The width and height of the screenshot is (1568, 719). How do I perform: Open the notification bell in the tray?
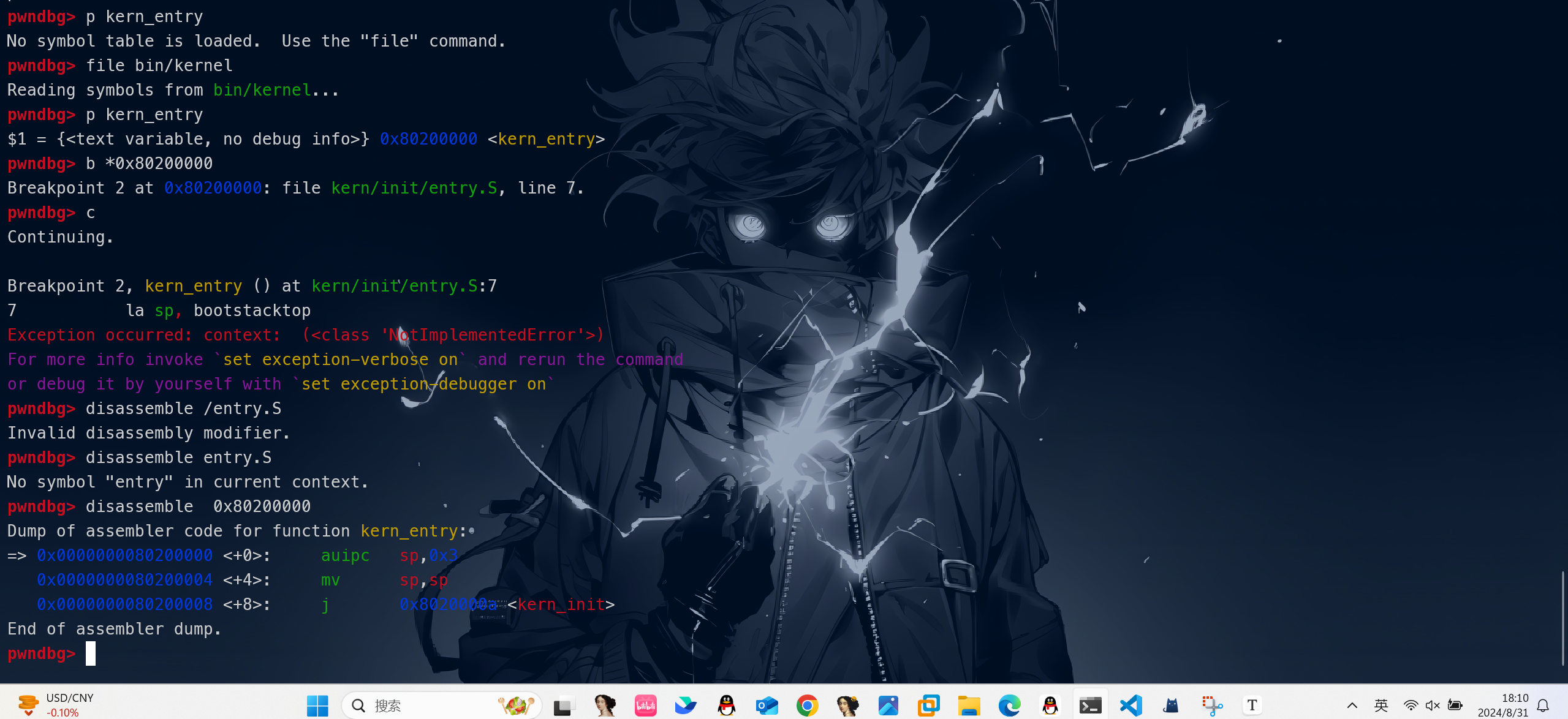1543,706
